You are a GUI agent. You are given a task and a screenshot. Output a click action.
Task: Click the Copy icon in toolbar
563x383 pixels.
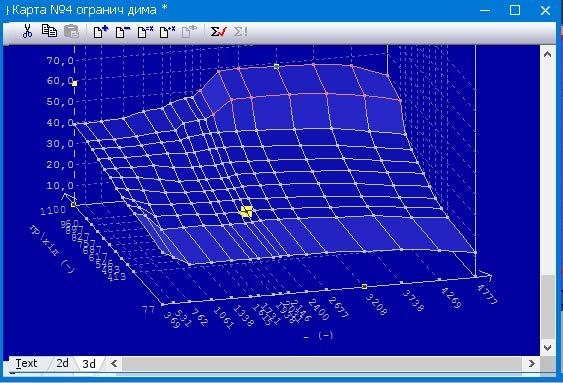coord(49,31)
